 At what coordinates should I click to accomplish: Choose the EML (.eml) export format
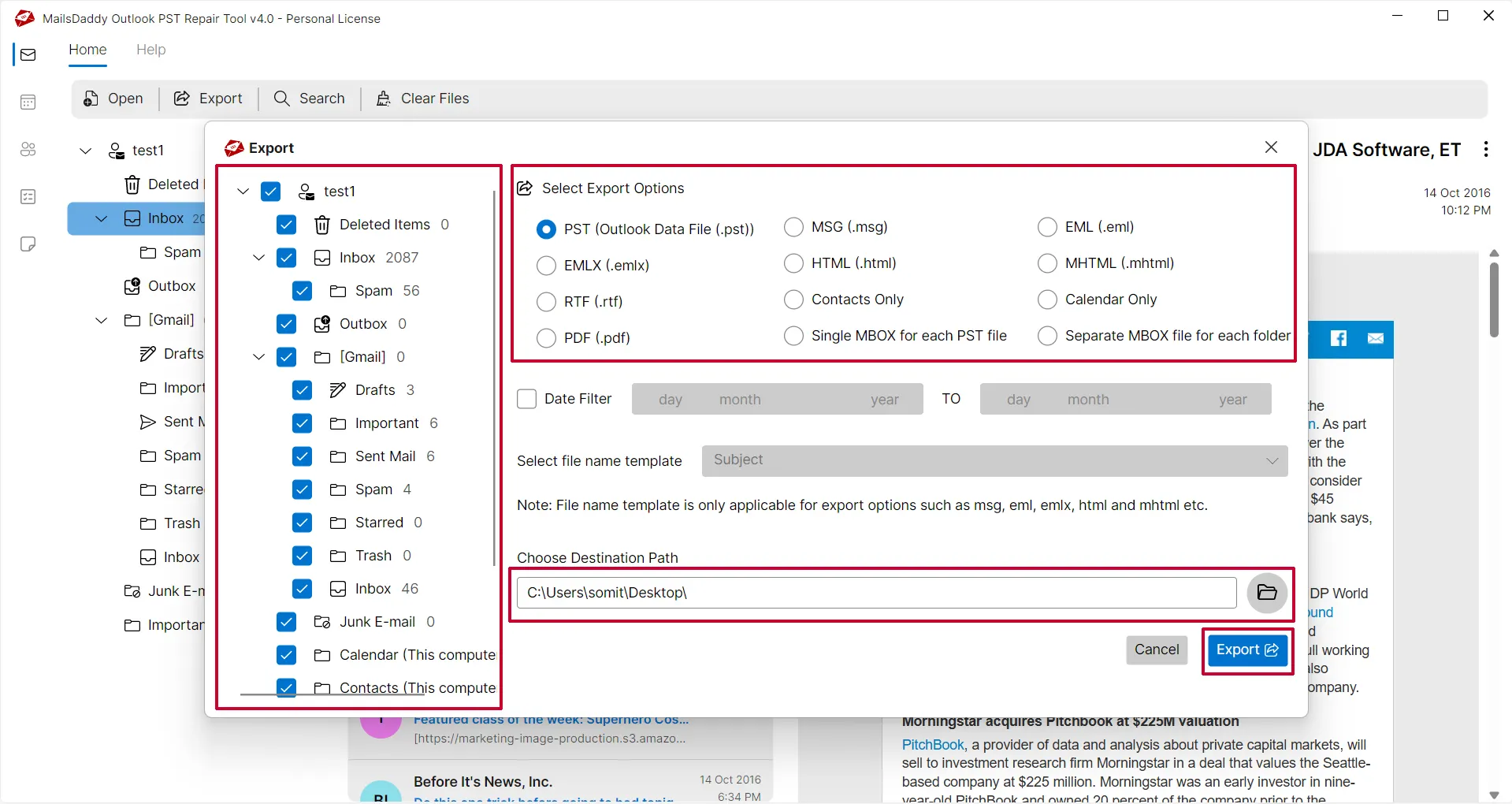[x=1047, y=227]
